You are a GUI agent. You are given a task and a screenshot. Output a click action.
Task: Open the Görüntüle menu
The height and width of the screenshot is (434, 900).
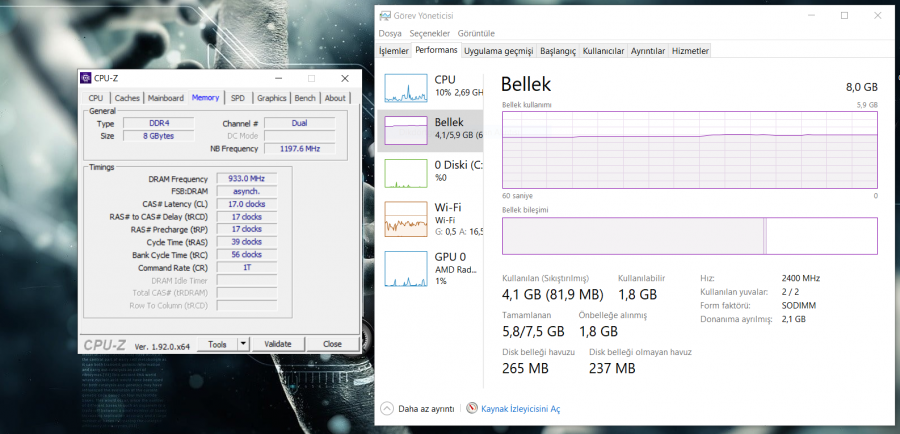[x=476, y=33]
